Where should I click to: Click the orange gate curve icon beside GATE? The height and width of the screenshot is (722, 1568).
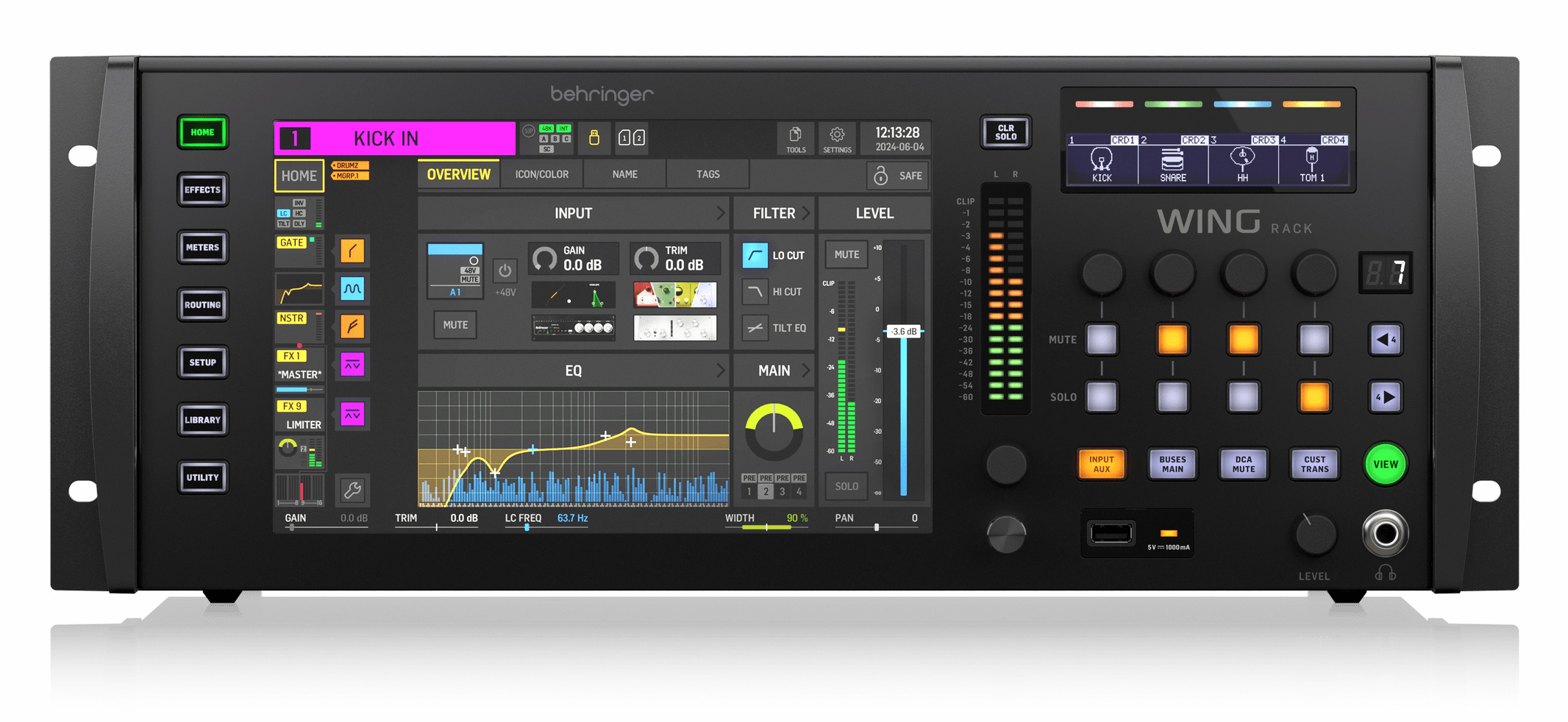352,251
